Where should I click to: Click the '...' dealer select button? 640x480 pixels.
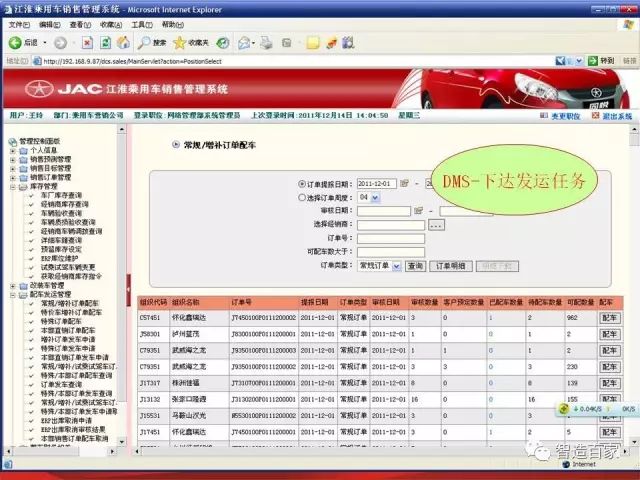436,225
